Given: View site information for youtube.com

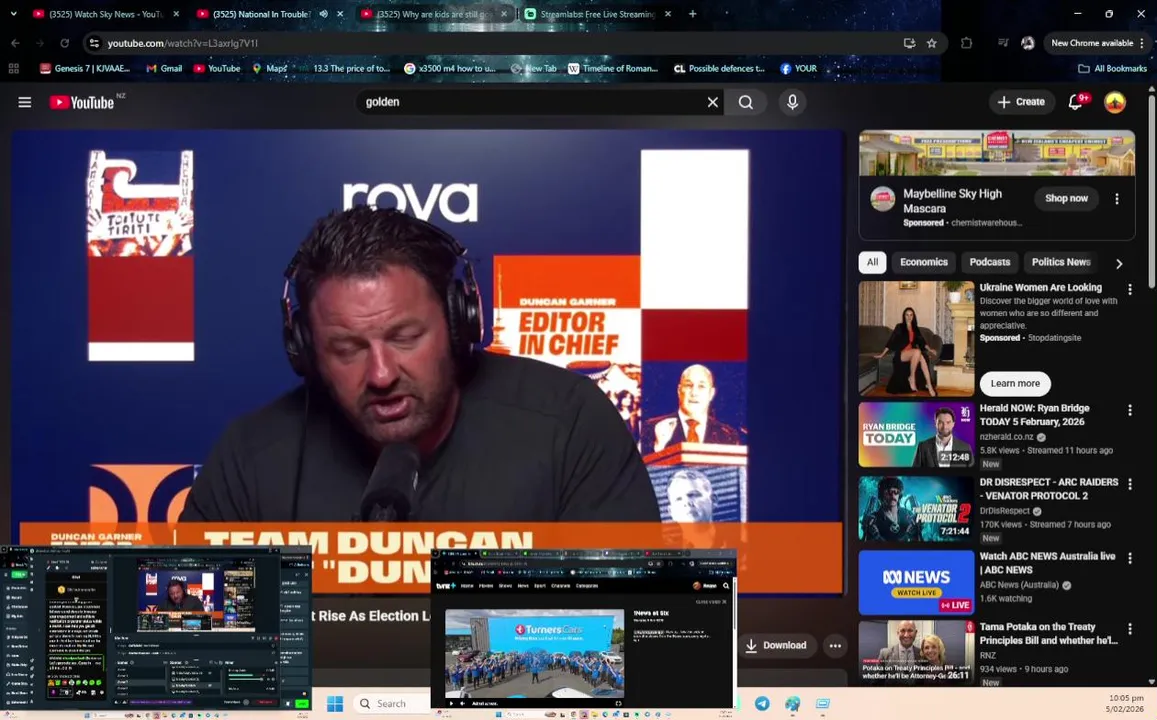Looking at the screenshot, I should tap(94, 43).
